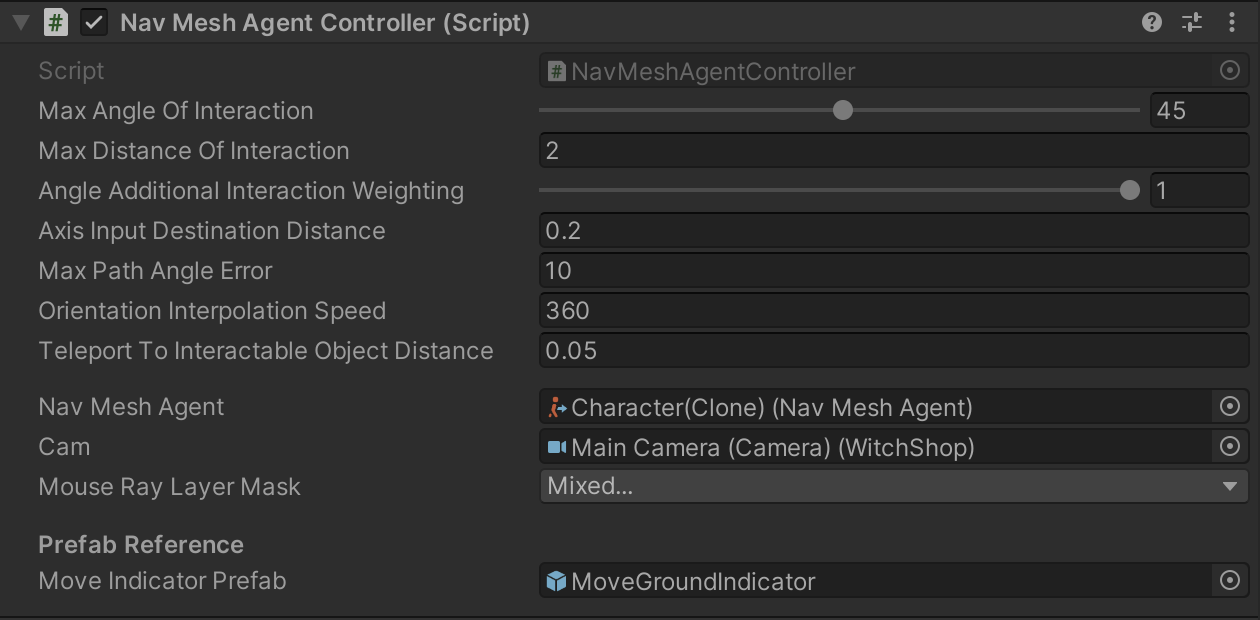This screenshot has height=620, width=1260.
Task: Click the MoveGroundIndicator prefab cube icon
Action: click(x=557, y=581)
